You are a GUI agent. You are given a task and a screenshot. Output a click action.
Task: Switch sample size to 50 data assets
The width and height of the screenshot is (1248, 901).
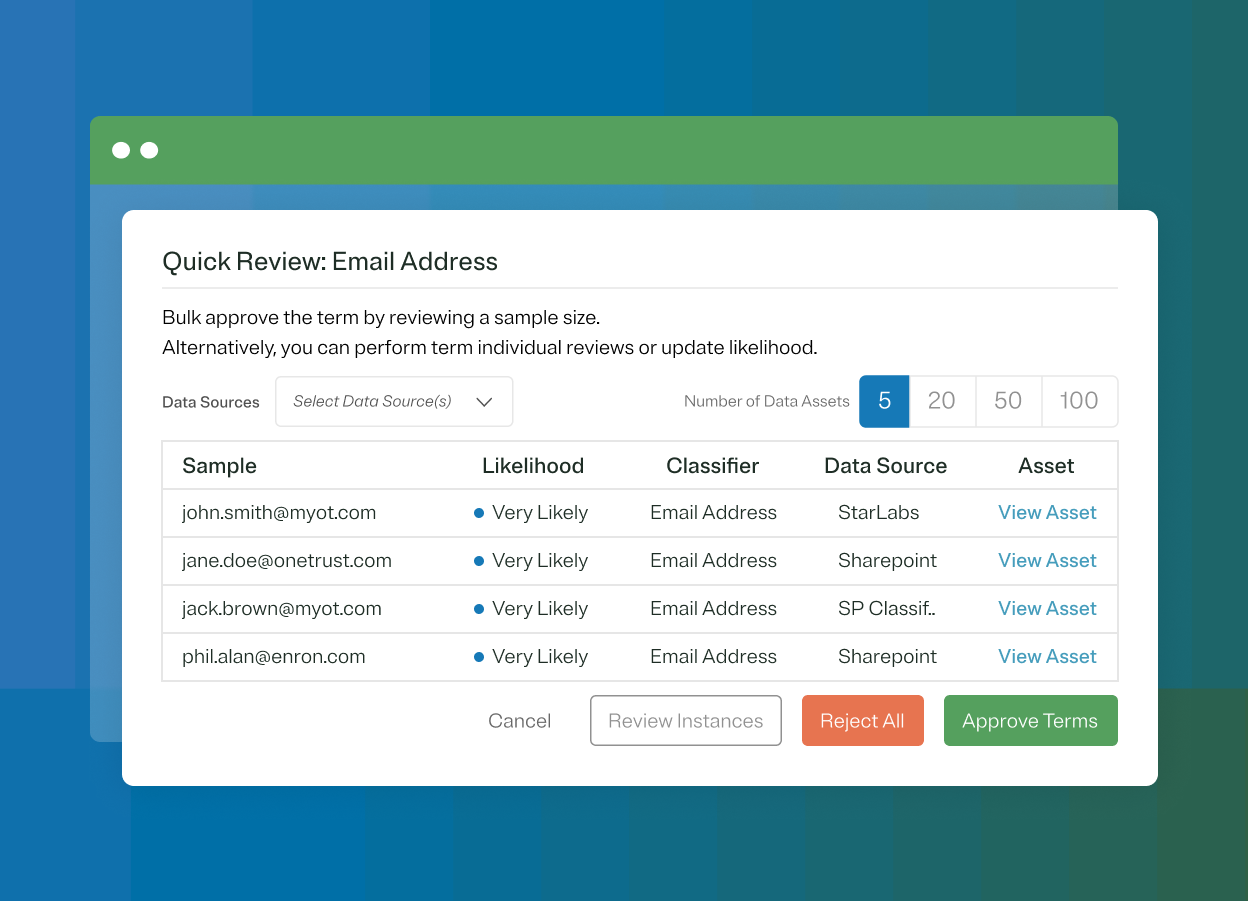pos(1008,401)
